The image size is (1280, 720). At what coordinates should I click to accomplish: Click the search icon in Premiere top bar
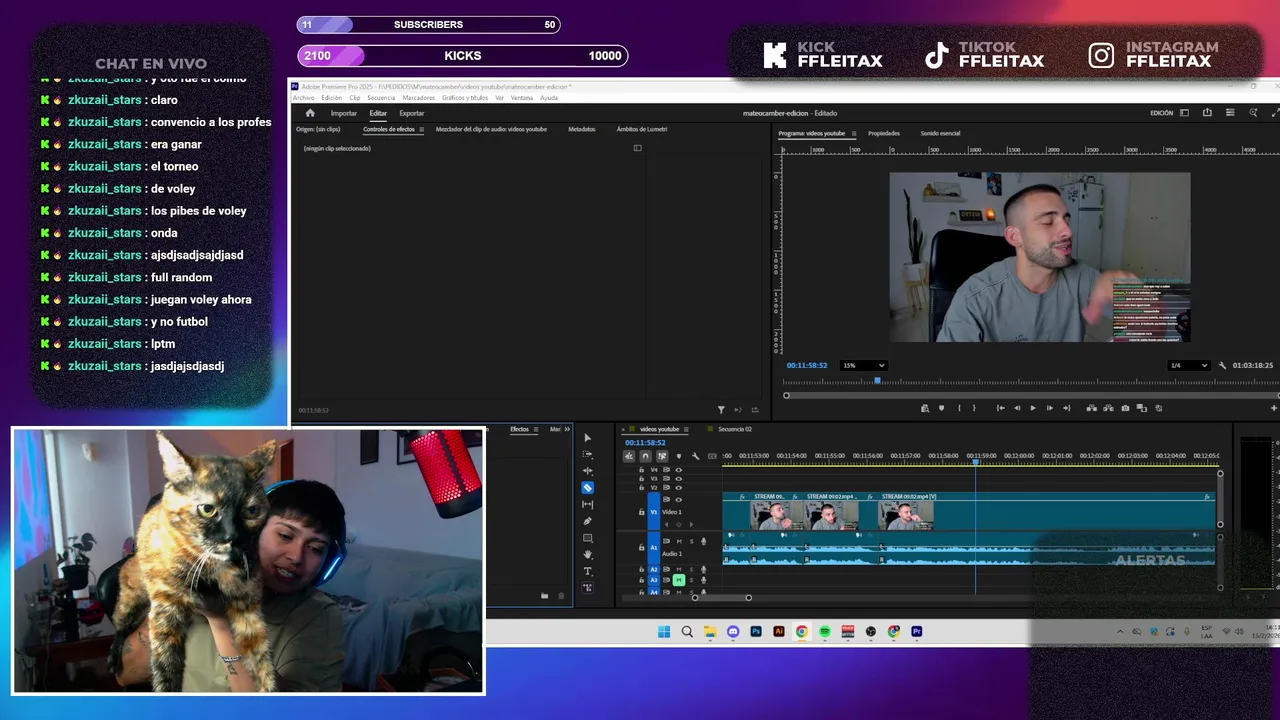1253,113
